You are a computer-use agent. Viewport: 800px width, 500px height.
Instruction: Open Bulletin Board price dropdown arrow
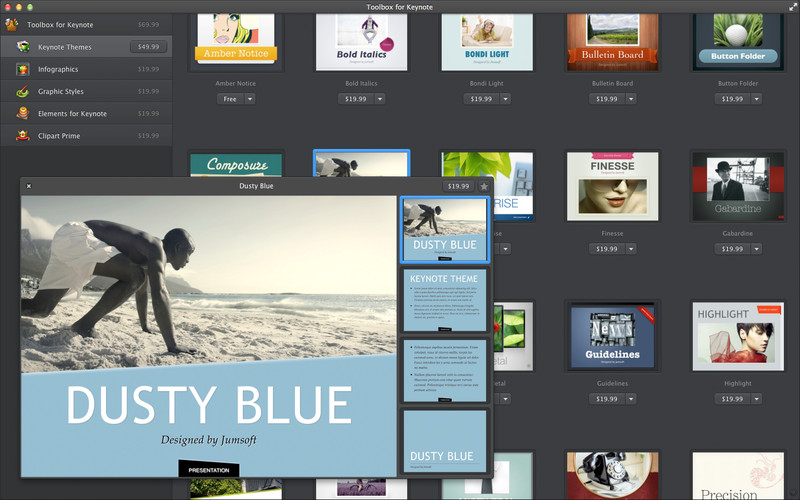[x=631, y=99]
